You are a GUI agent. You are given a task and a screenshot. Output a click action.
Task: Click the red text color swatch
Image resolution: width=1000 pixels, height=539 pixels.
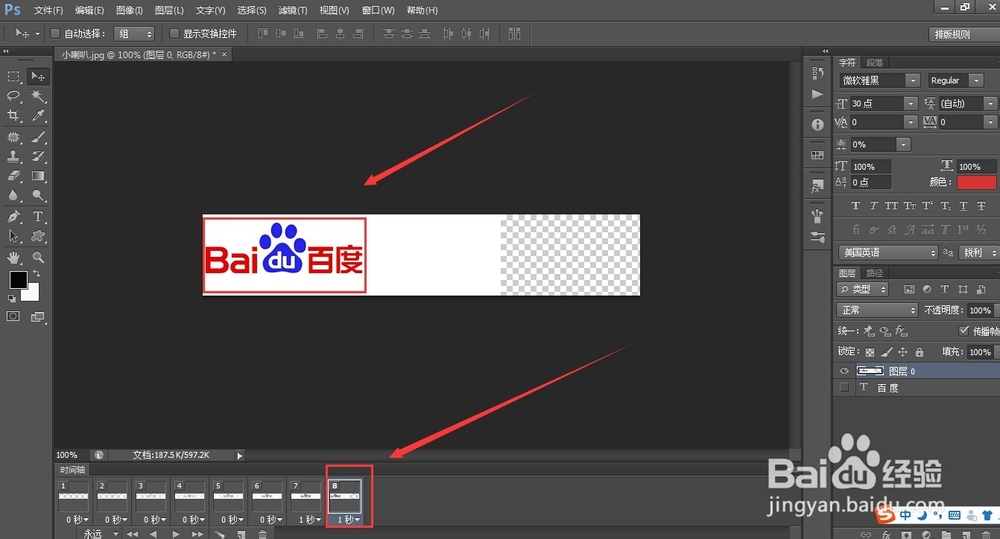[x=976, y=182]
